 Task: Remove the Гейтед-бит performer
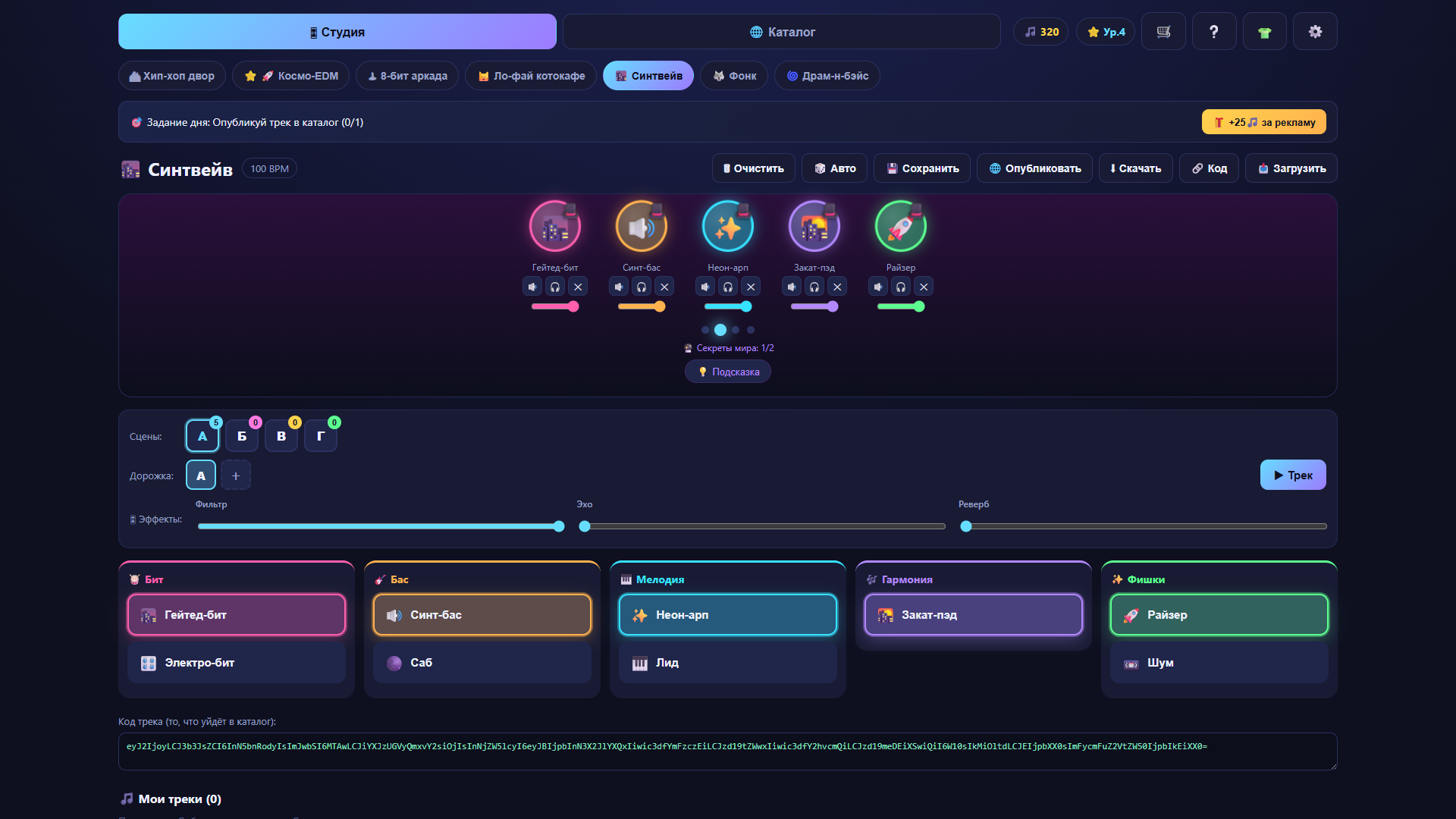coord(578,287)
